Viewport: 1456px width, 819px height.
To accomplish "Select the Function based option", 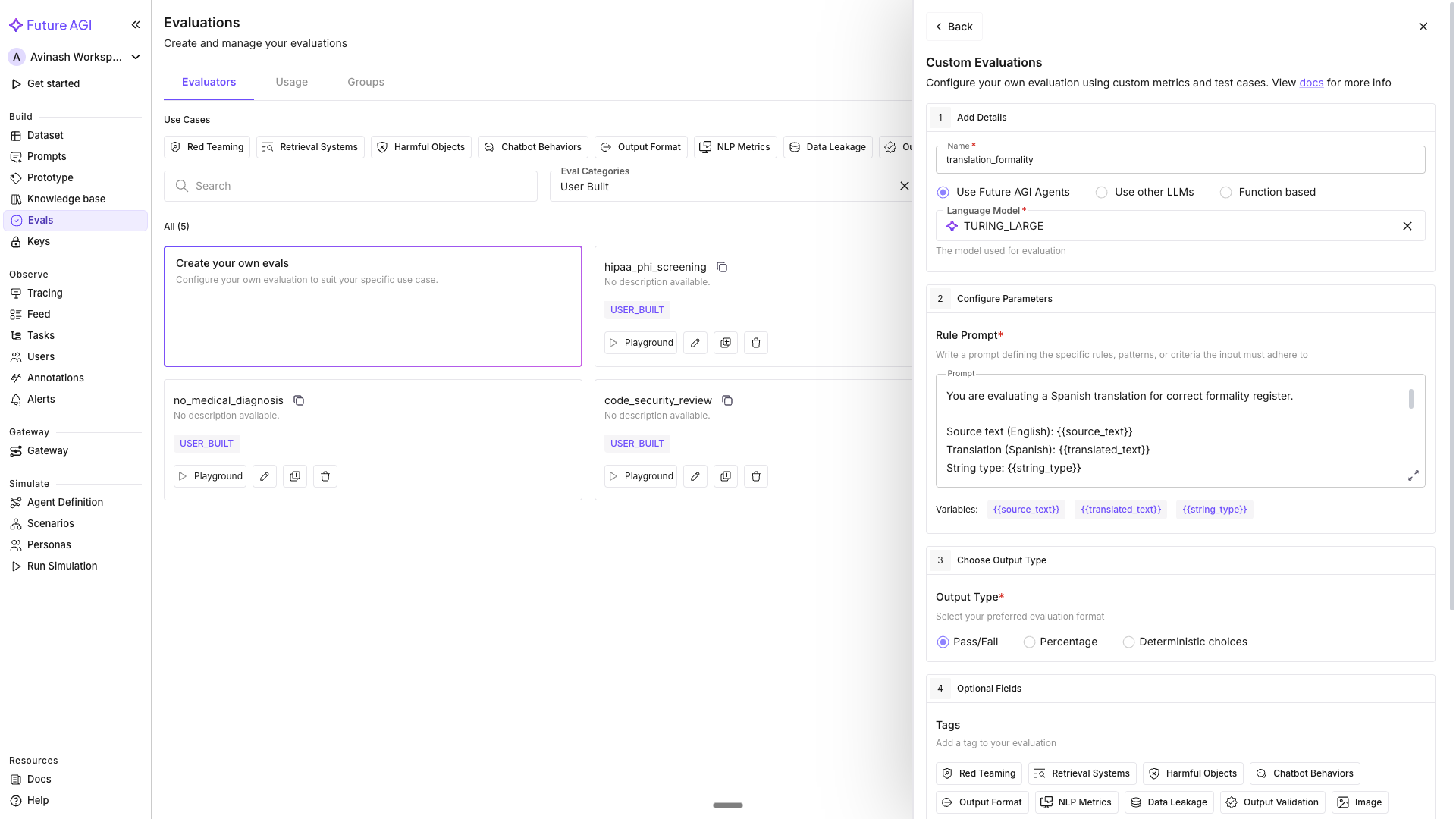I will 1225,193.
